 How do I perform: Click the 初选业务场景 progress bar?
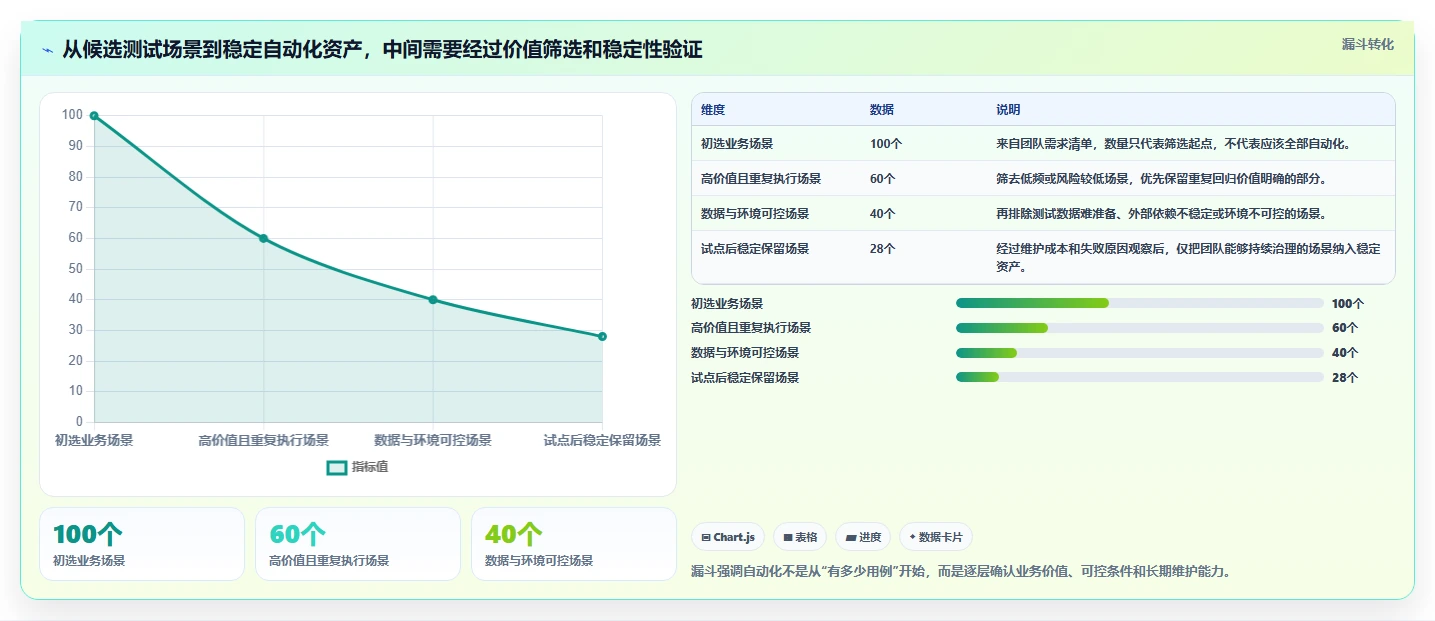[1140, 303]
